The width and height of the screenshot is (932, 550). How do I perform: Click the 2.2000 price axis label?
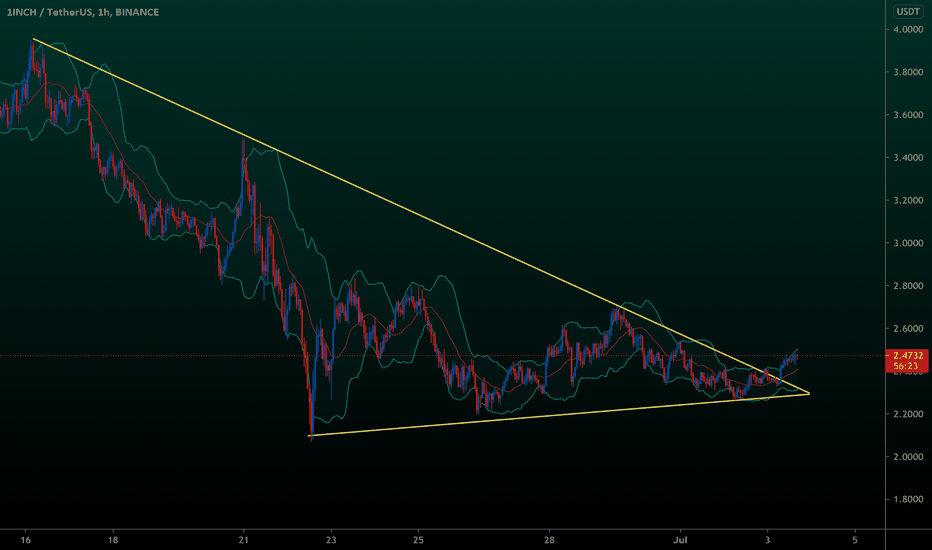click(x=908, y=414)
